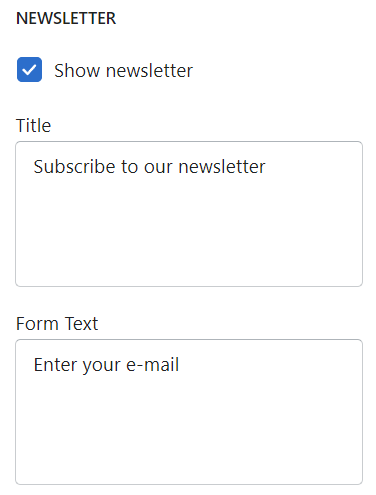Image resolution: width=376 pixels, height=495 pixels.
Task: Click the 'Show newsletter' label text
Action: [x=123, y=70]
